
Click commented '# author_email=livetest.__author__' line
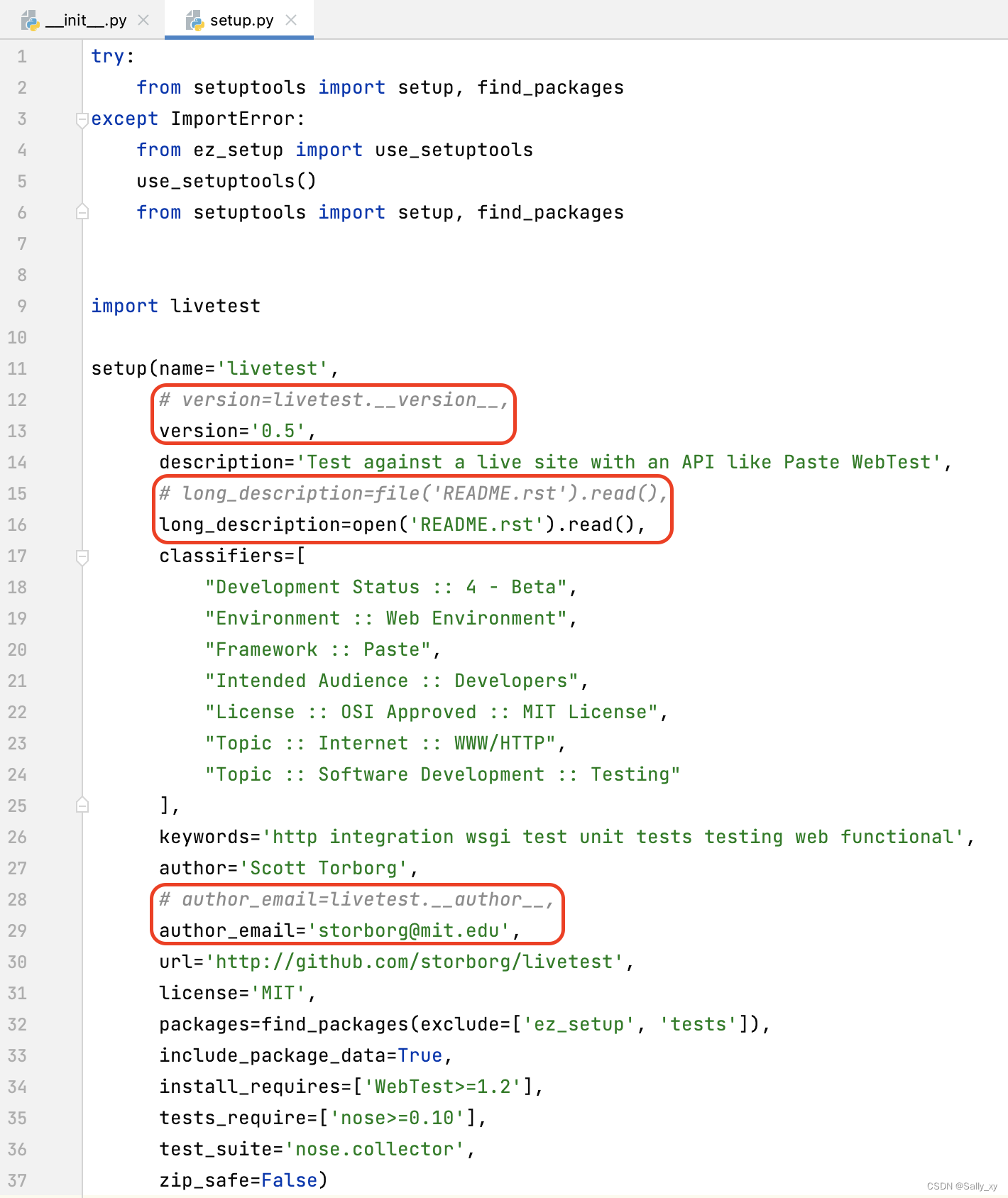coord(357,899)
